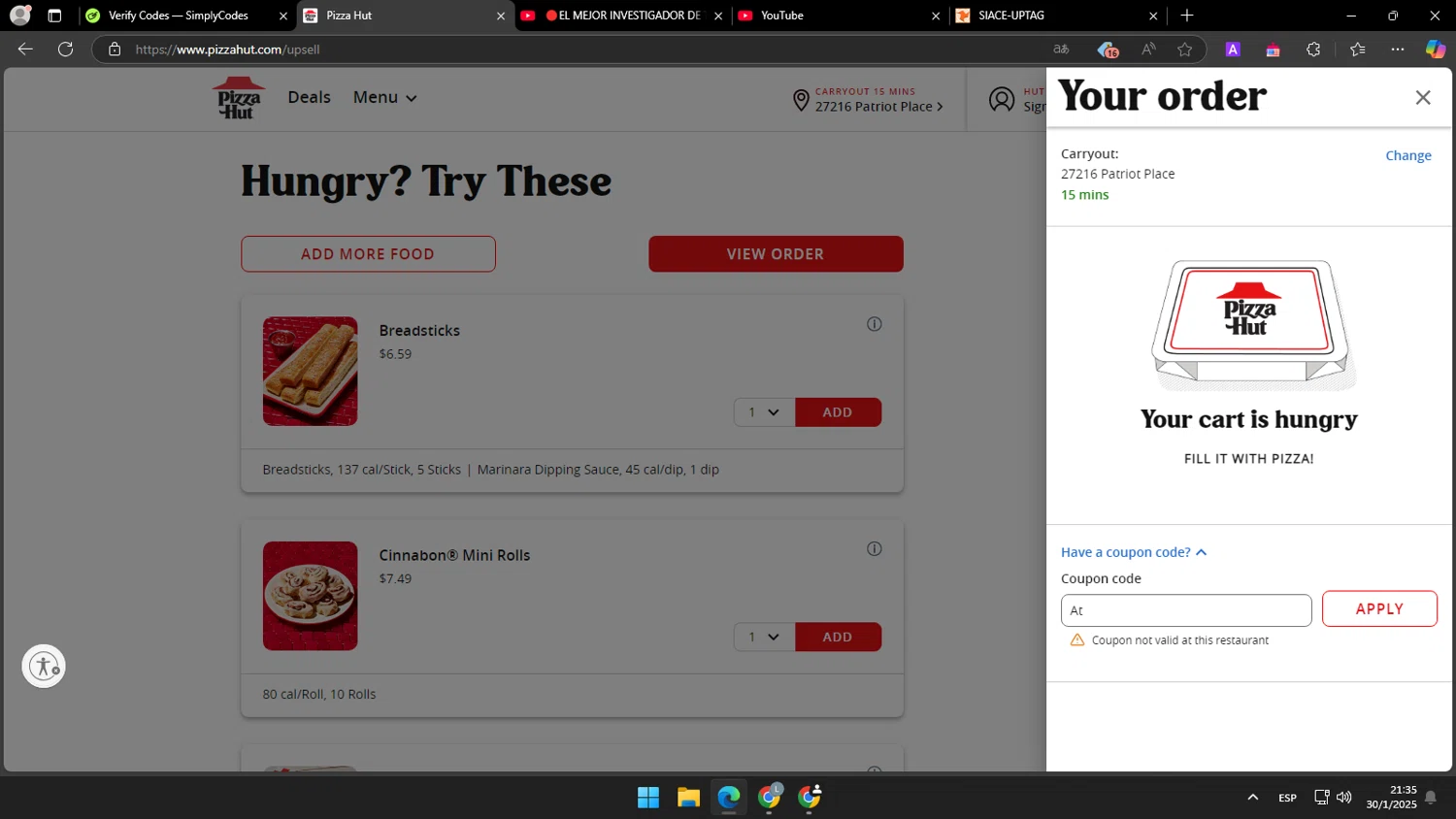
Task: Click Microsoft Edge taskbar icon
Action: coord(729,798)
